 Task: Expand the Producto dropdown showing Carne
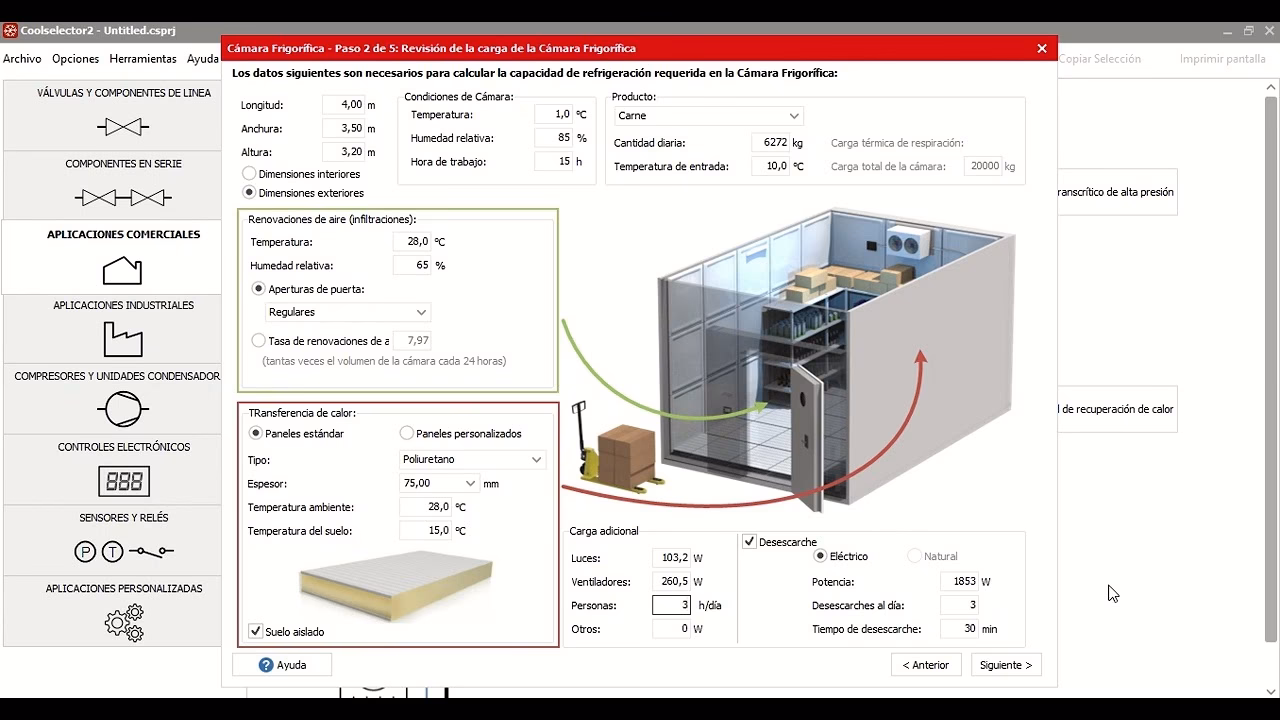(708, 116)
